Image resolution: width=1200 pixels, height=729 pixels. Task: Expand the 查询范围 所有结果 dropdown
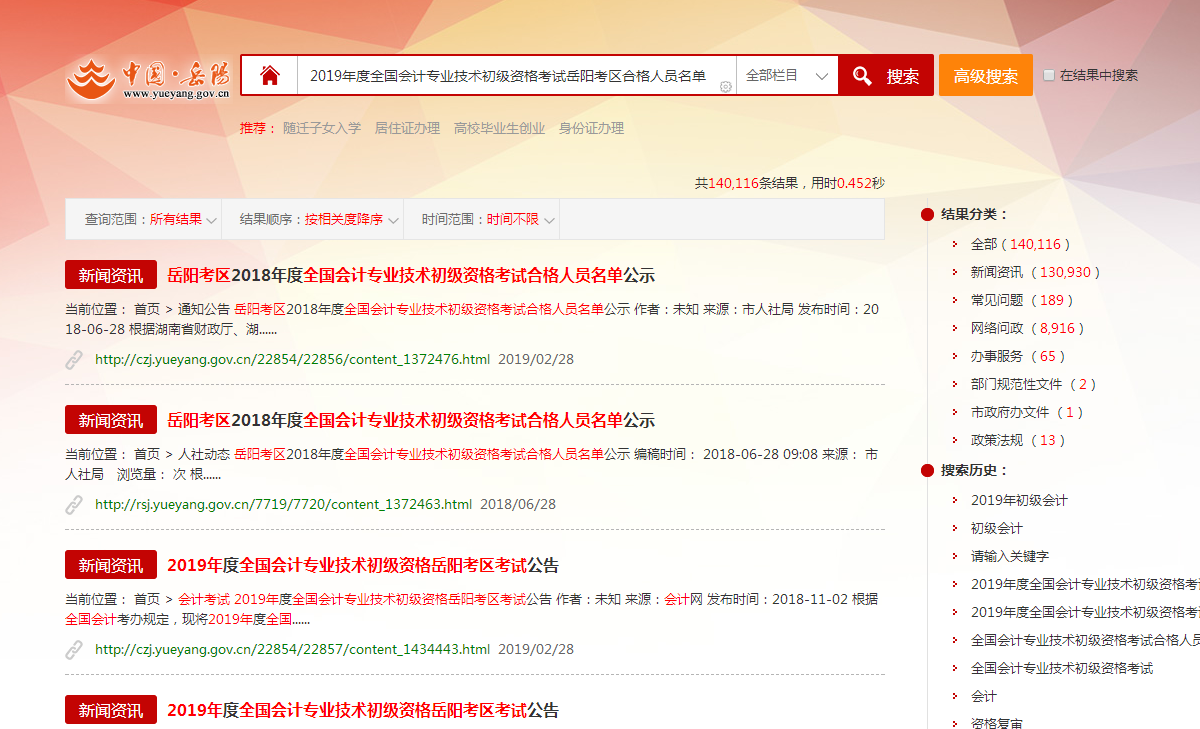[152, 220]
